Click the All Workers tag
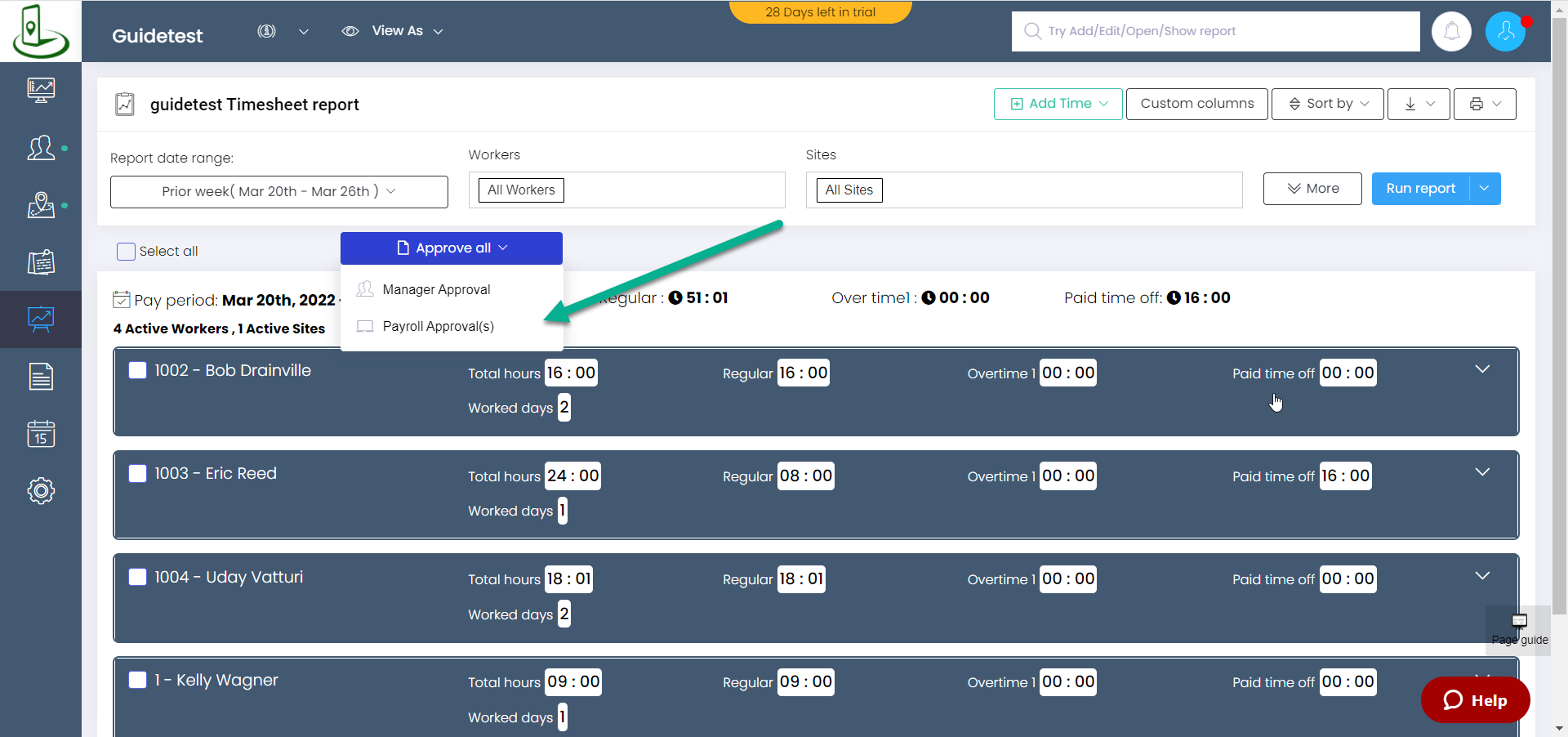Screen dimensions: 1568x737 (521, 190)
